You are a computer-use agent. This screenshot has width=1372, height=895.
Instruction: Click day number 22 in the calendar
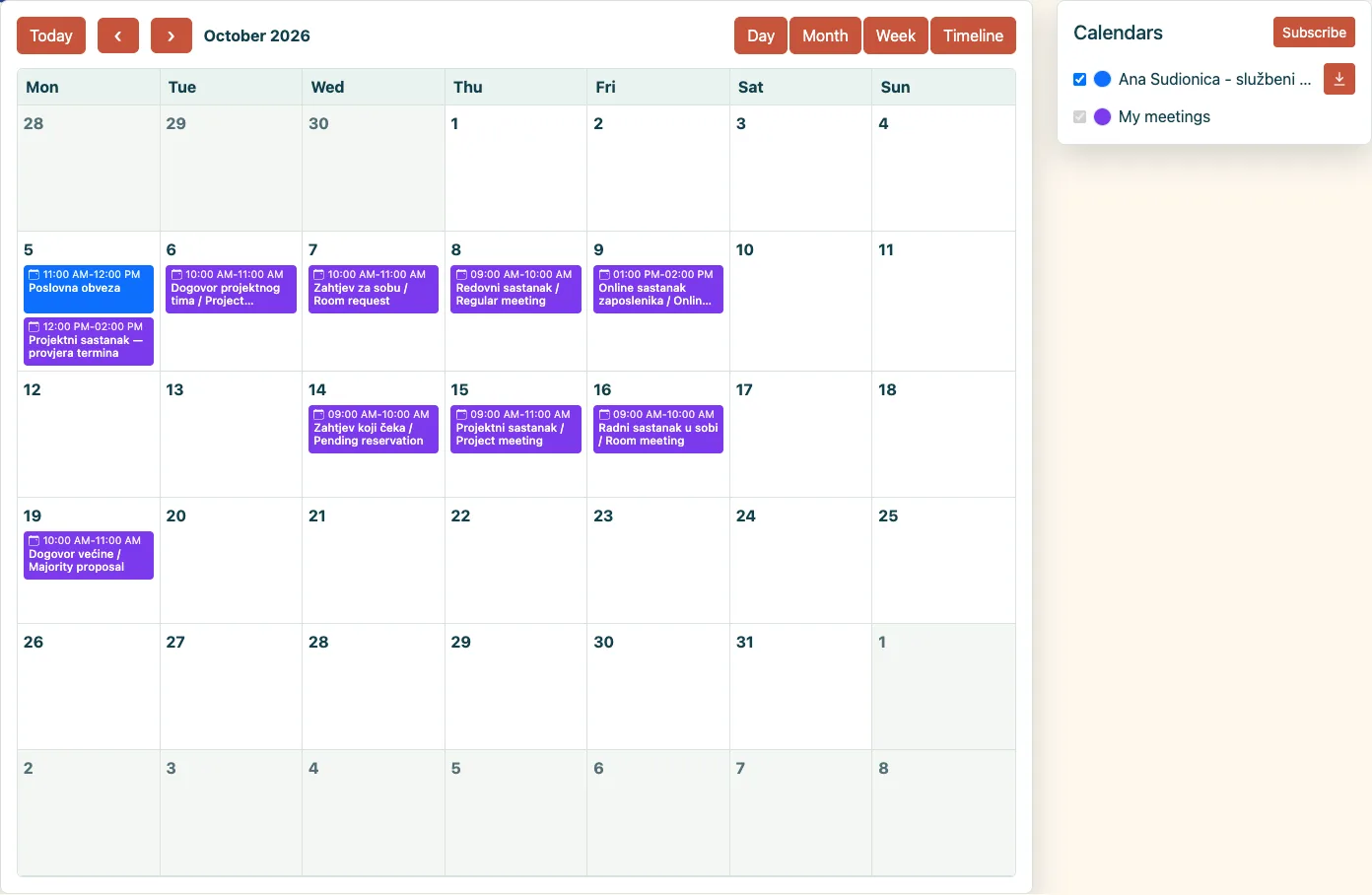click(460, 516)
